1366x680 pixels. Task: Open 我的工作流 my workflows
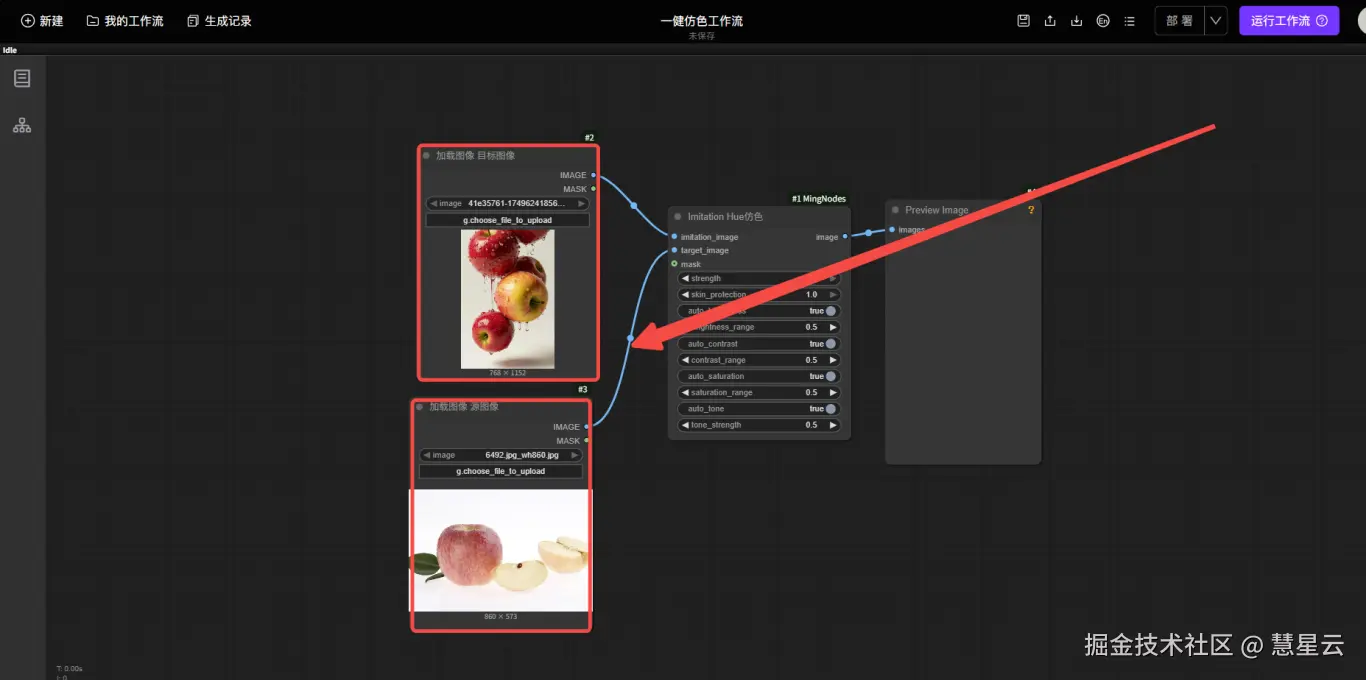[125, 21]
